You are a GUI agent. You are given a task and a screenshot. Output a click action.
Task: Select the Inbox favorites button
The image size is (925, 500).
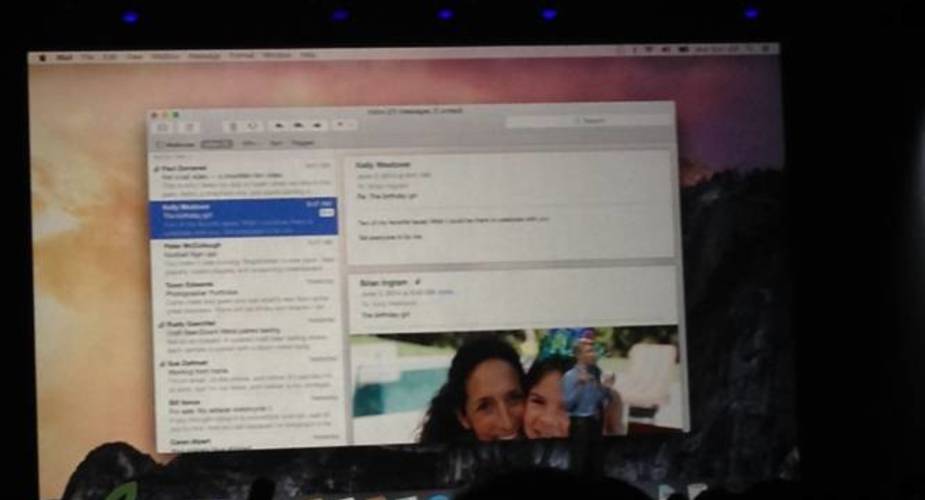217,144
